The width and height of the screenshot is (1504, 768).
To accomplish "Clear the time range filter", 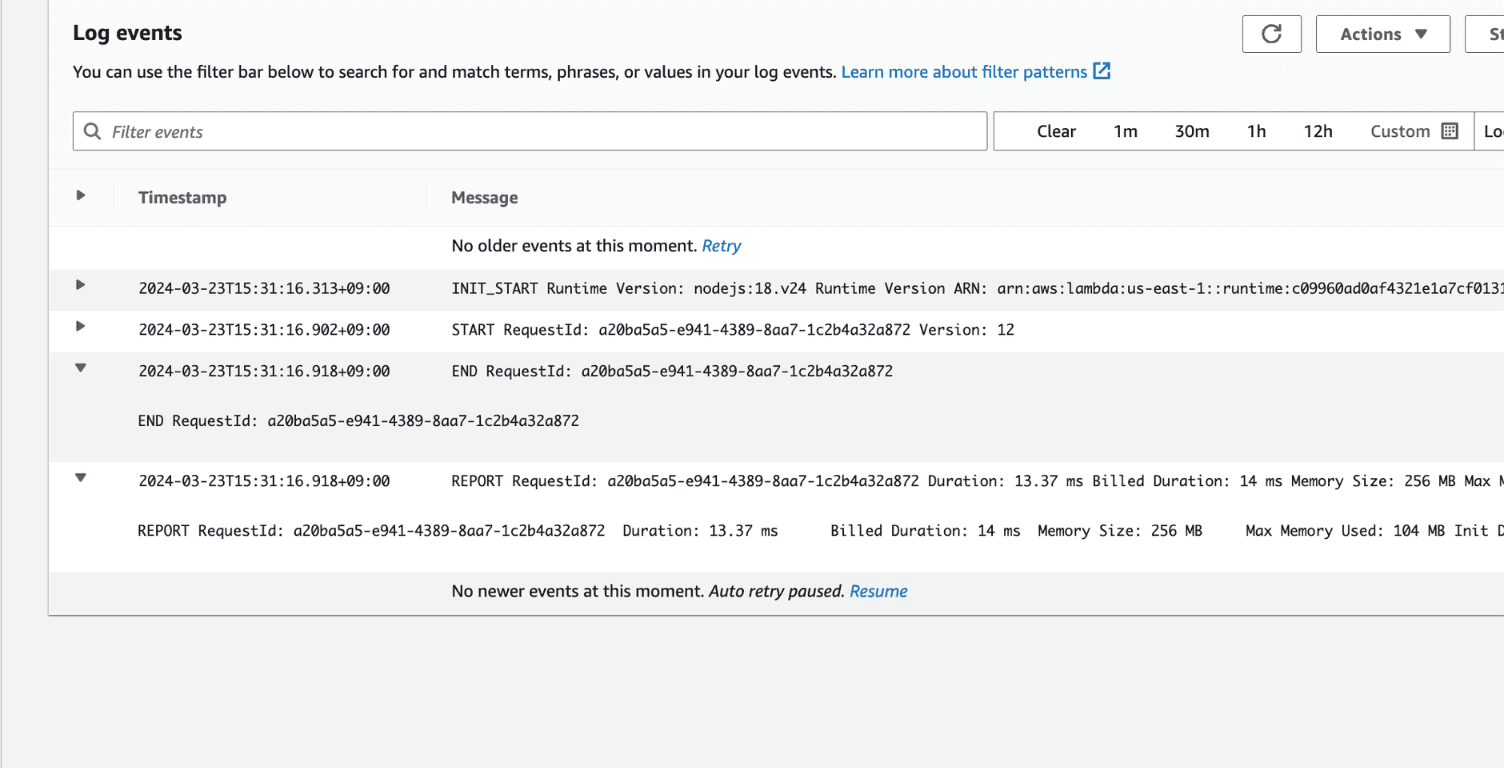I will pos(1056,131).
